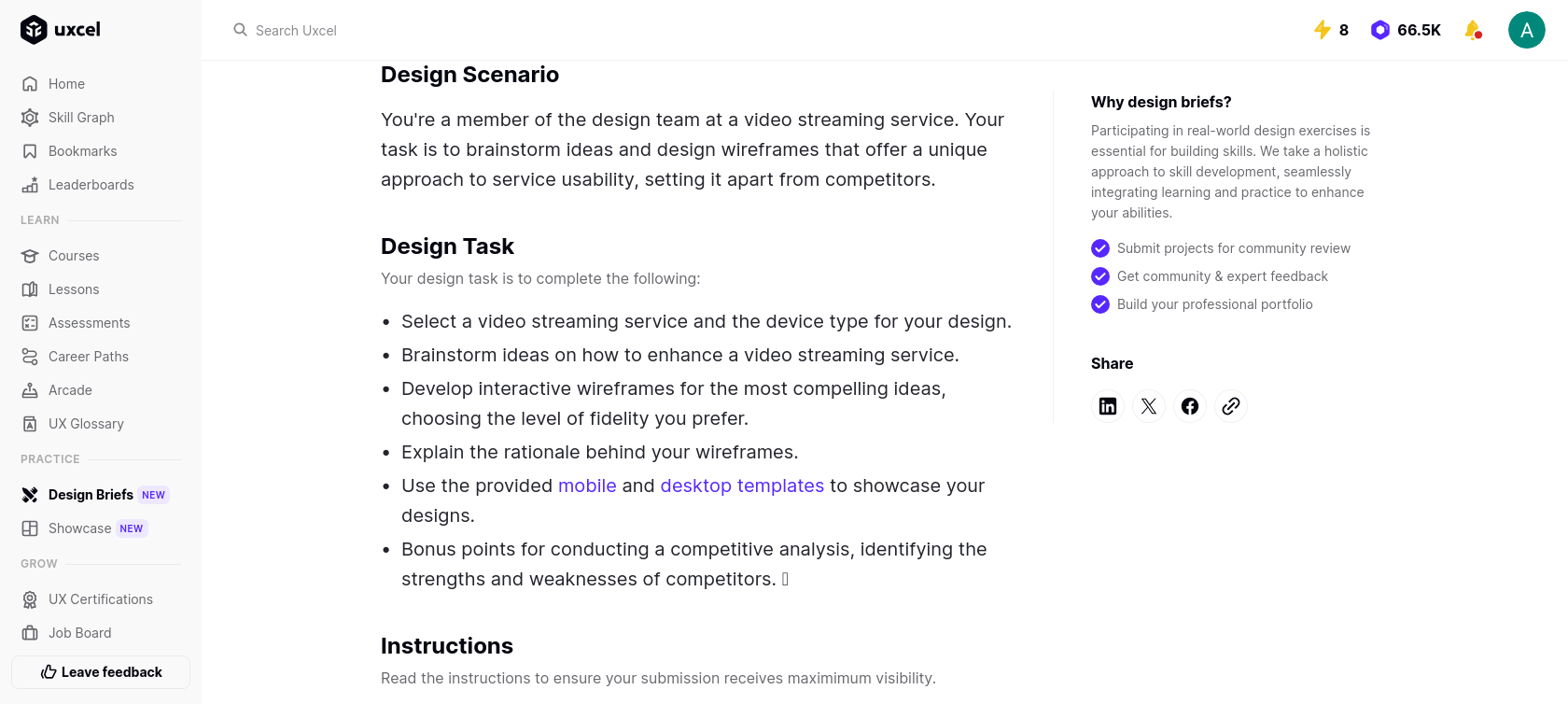Open the desktop templates link
1568x704 pixels.
pos(741,486)
